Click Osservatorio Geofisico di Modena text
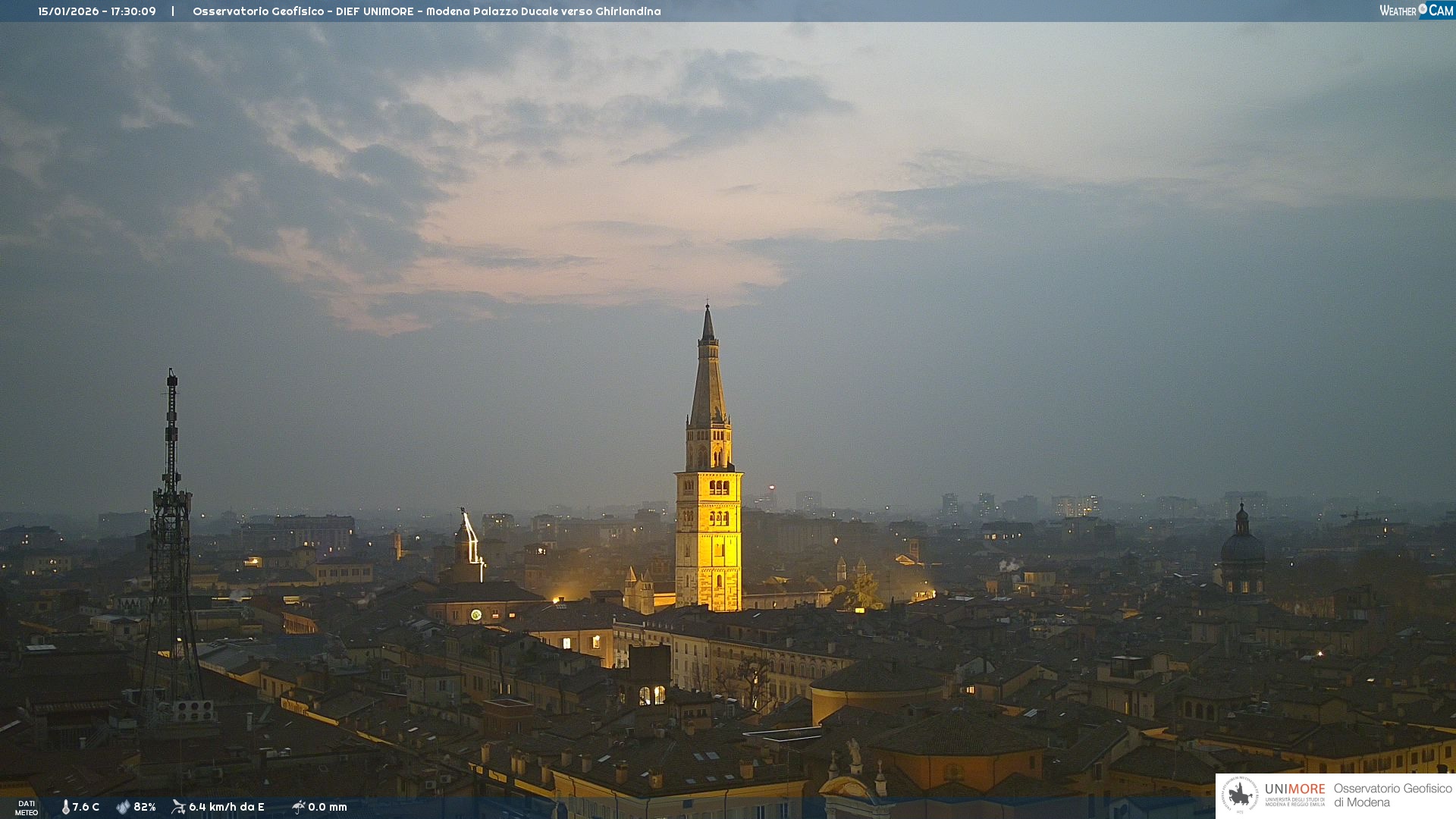 1392,795
